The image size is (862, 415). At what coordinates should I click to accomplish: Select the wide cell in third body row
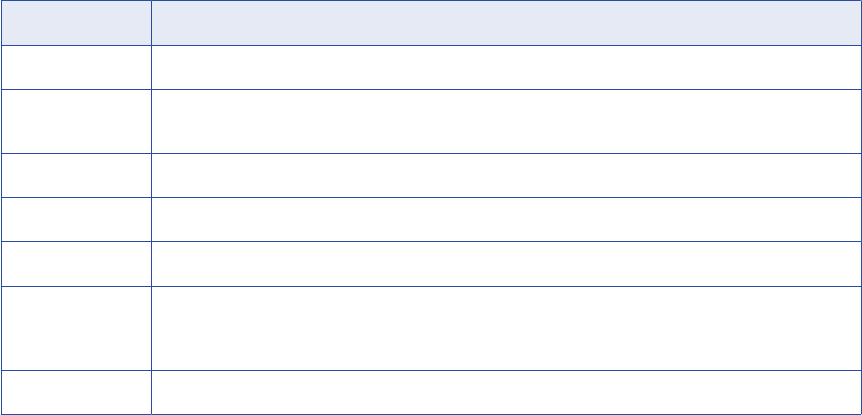505,175
